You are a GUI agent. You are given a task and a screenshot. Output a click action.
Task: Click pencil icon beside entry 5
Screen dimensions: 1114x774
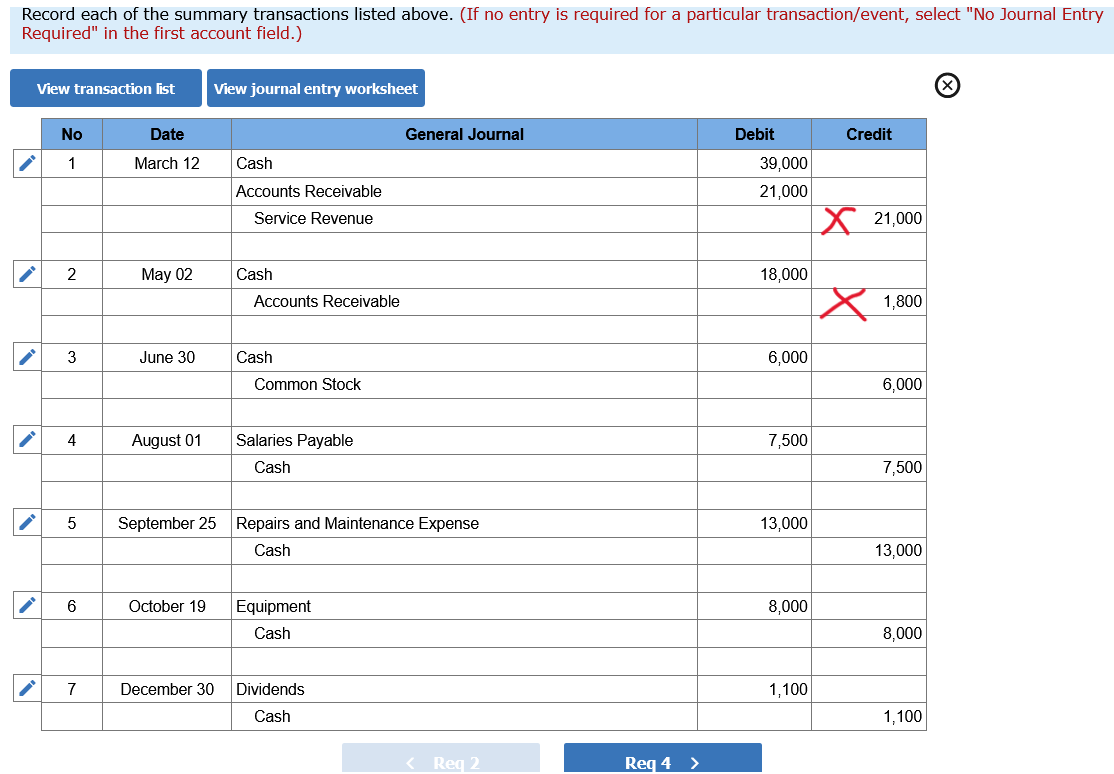point(27,523)
